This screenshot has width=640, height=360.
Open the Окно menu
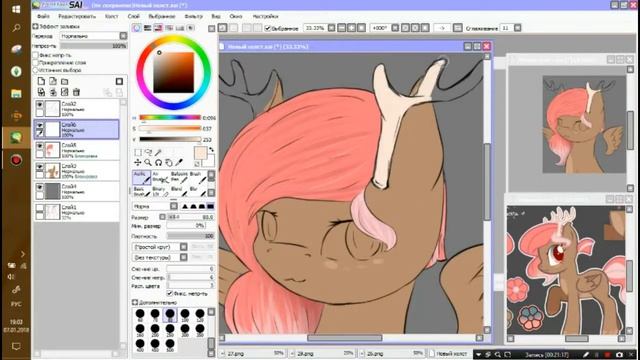[236, 16]
